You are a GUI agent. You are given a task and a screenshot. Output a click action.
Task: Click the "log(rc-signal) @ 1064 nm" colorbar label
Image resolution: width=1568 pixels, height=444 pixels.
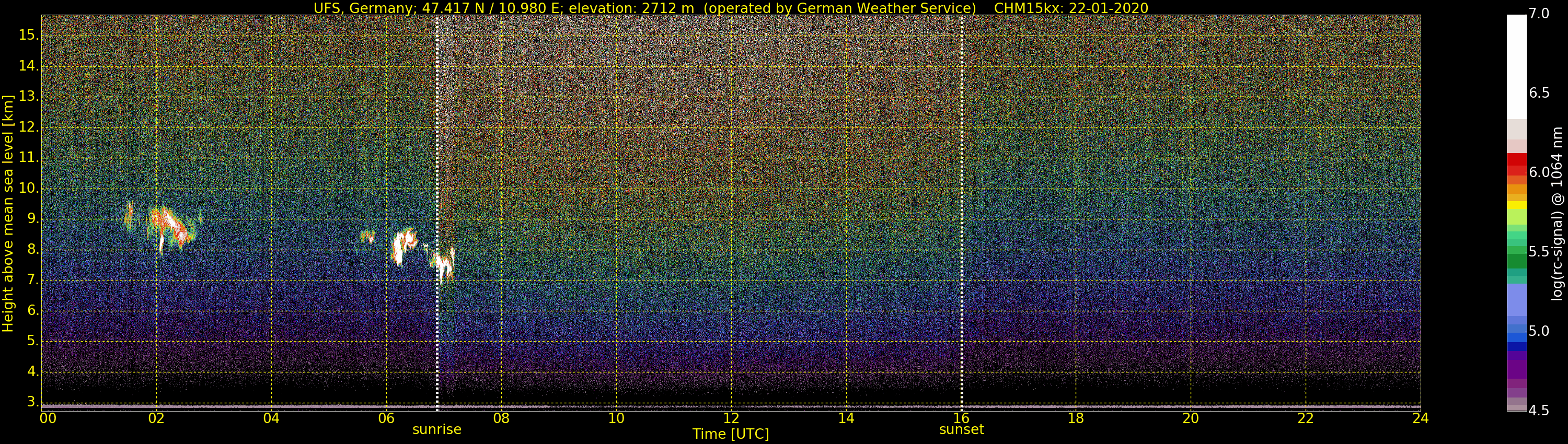pos(1557,214)
